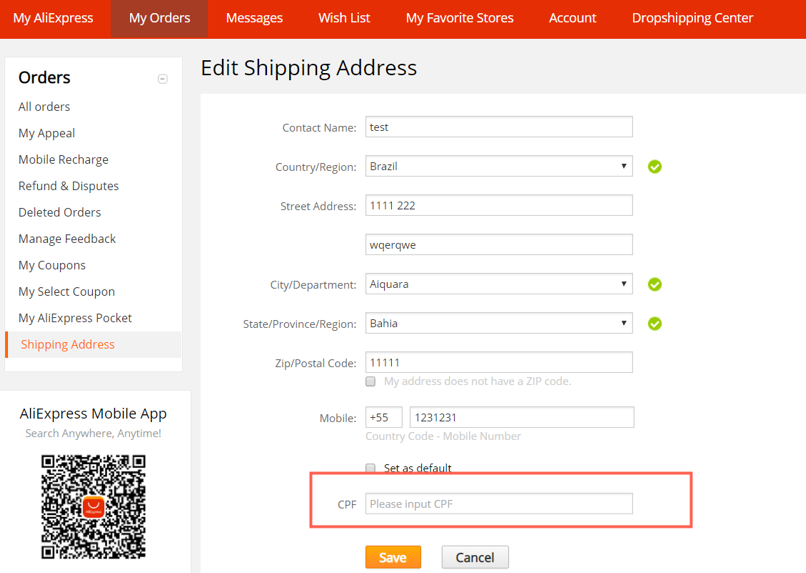Open My Favorite Stores tab
Viewport: 806px width, 573px height.
pyautogui.click(x=460, y=19)
